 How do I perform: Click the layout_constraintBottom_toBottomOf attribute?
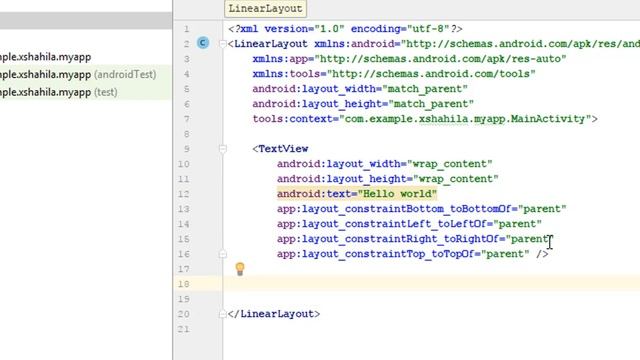pyautogui.click(x=422, y=209)
